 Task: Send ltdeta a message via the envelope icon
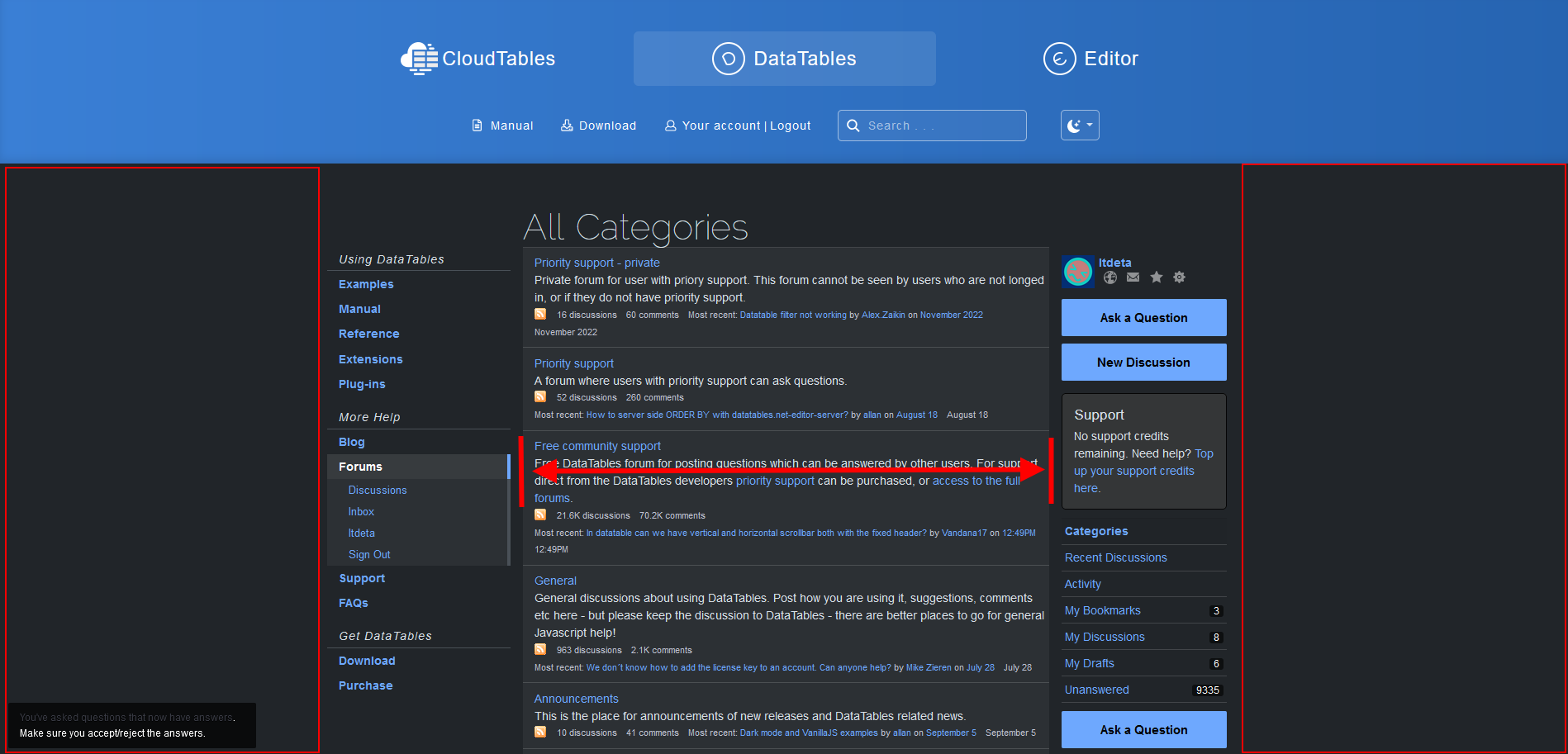[x=1133, y=277]
